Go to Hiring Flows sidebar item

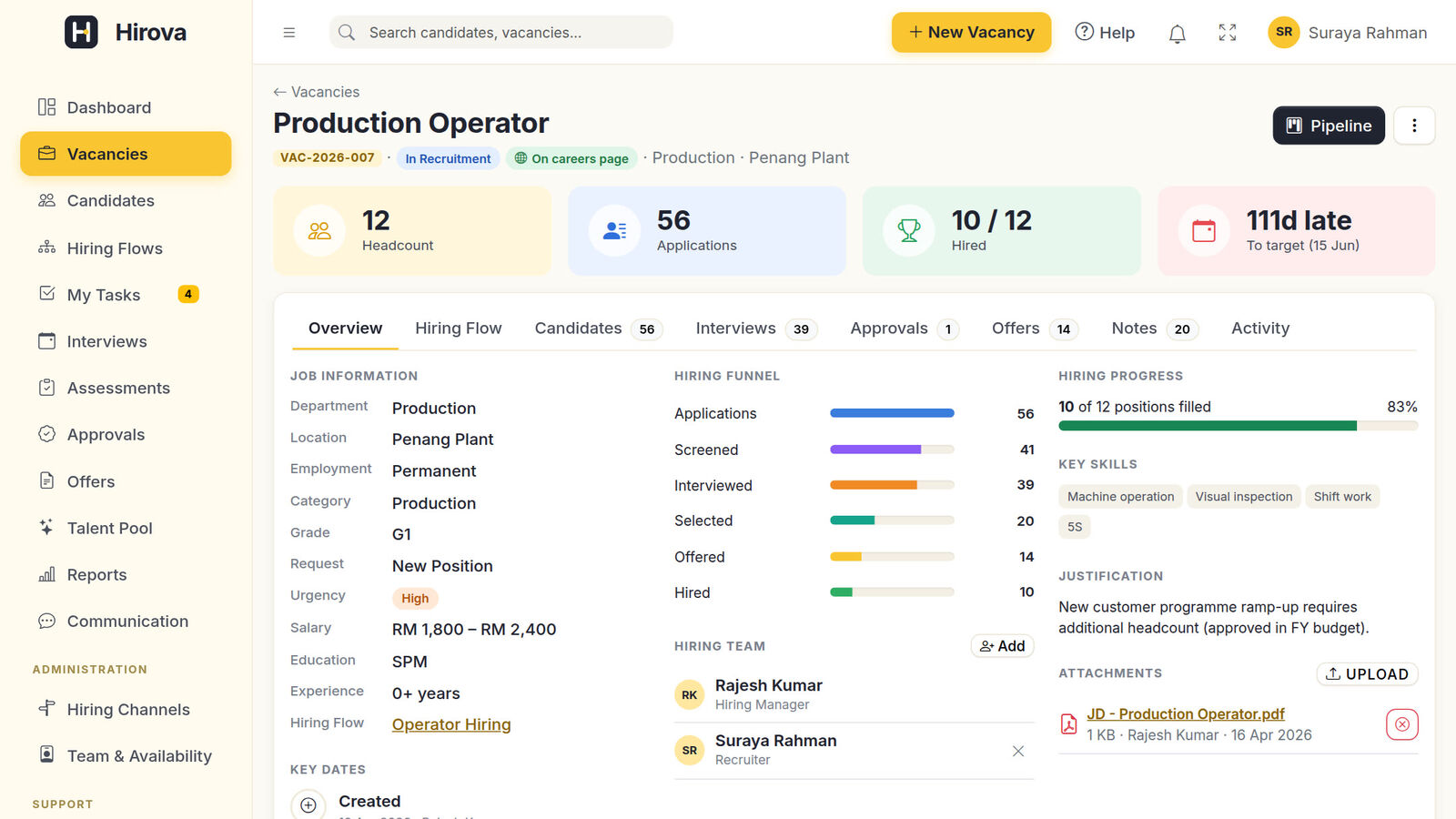pyautogui.click(x=126, y=248)
